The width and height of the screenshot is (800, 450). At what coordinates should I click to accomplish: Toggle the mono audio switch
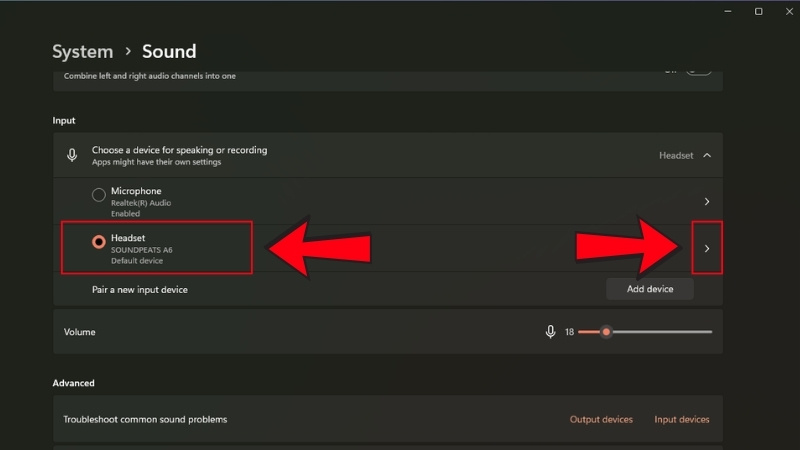698,71
